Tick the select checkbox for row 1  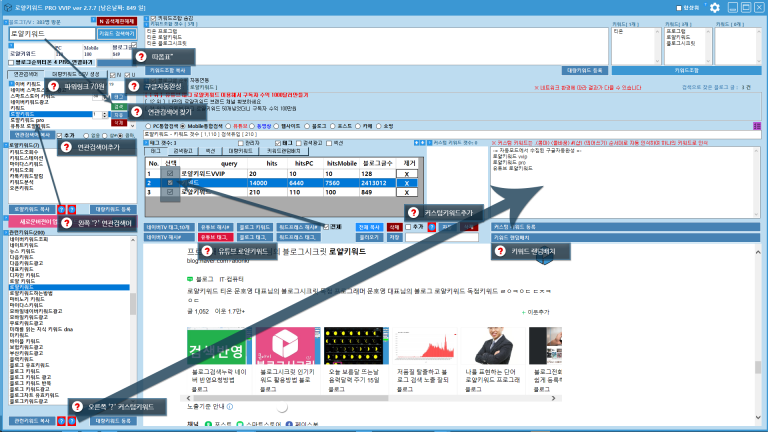tap(170, 173)
